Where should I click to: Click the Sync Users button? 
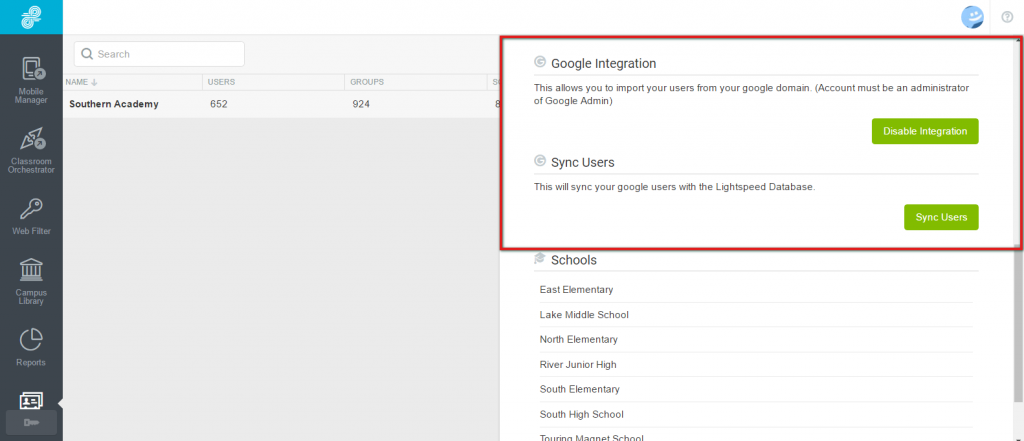[941, 217]
